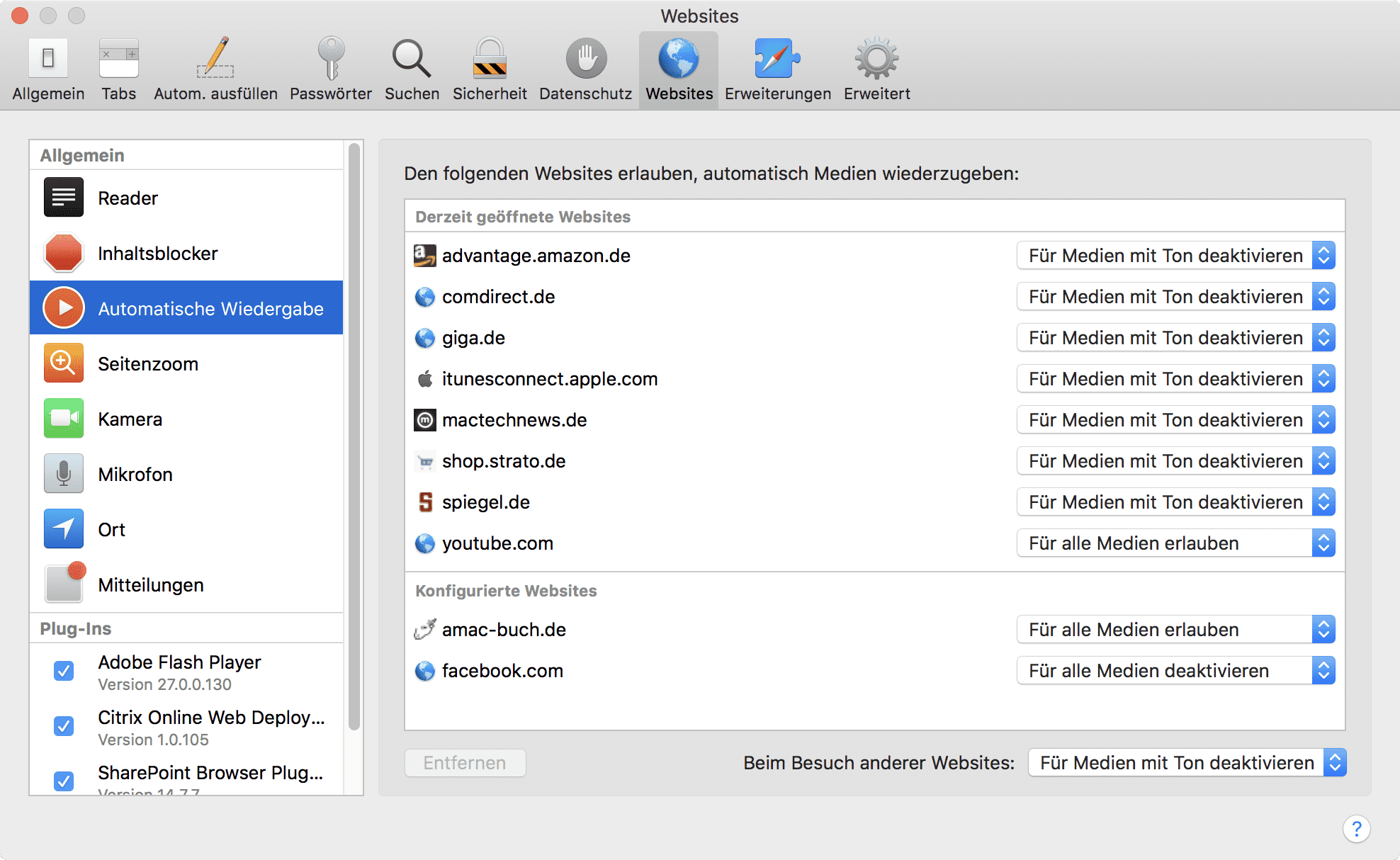Select the Ort label in the sidebar
The height and width of the screenshot is (860, 1400).
click(x=112, y=530)
